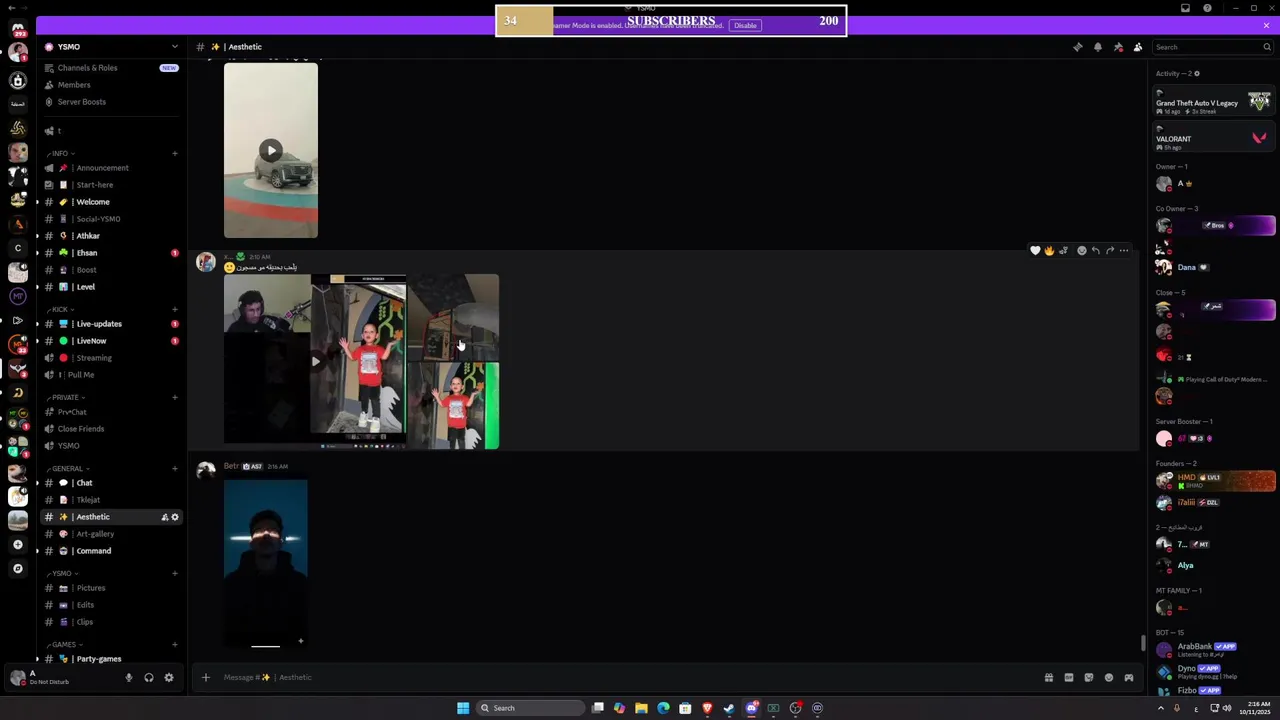Image resolution: width=1280 pixels, height=720 pixels.
Task: Open Microsoft Edge from taskbar
Action: pyautogui.click(x=663, y=708)
